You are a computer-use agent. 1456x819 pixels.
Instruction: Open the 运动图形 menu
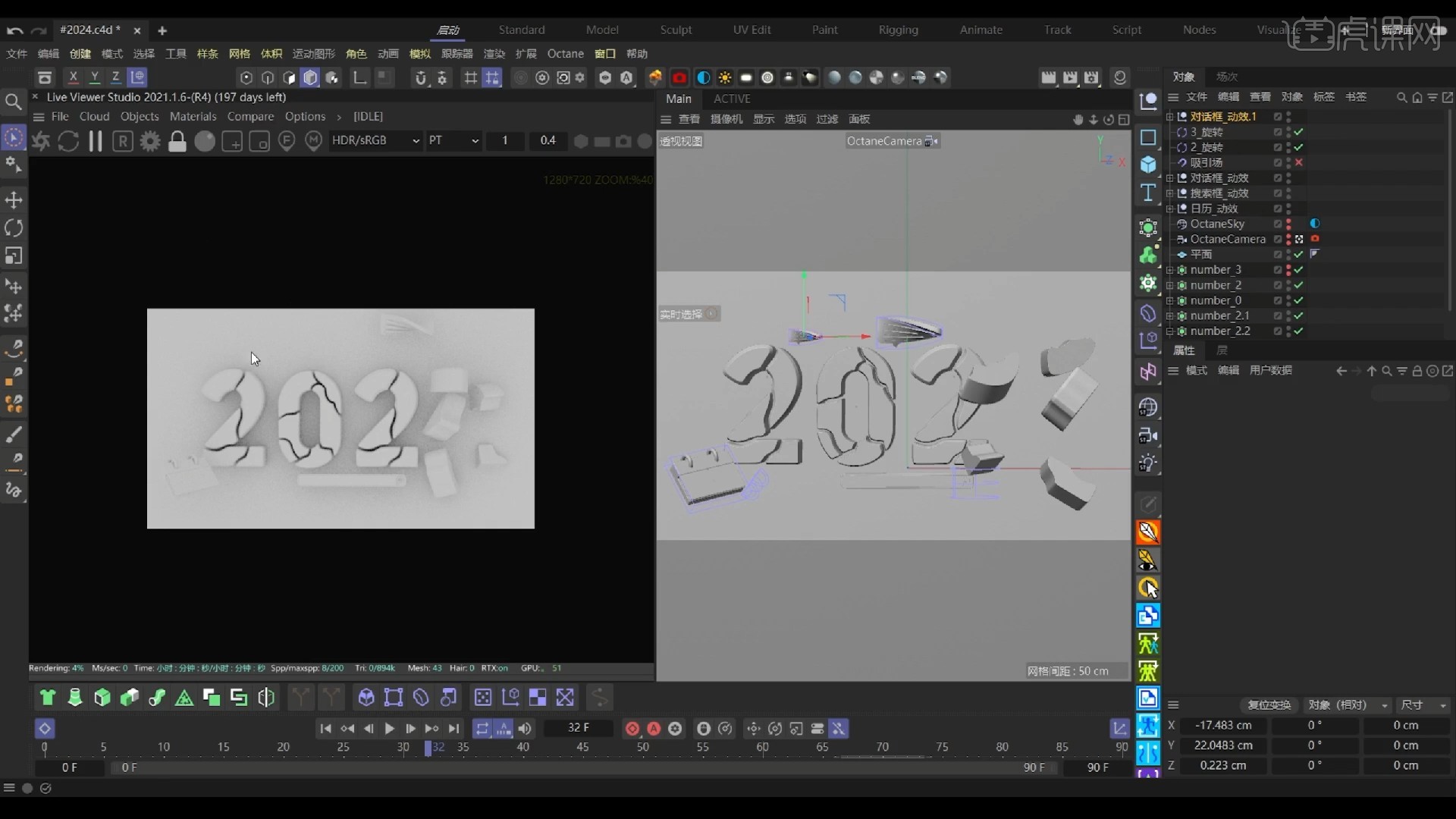(x=313, y=54)
